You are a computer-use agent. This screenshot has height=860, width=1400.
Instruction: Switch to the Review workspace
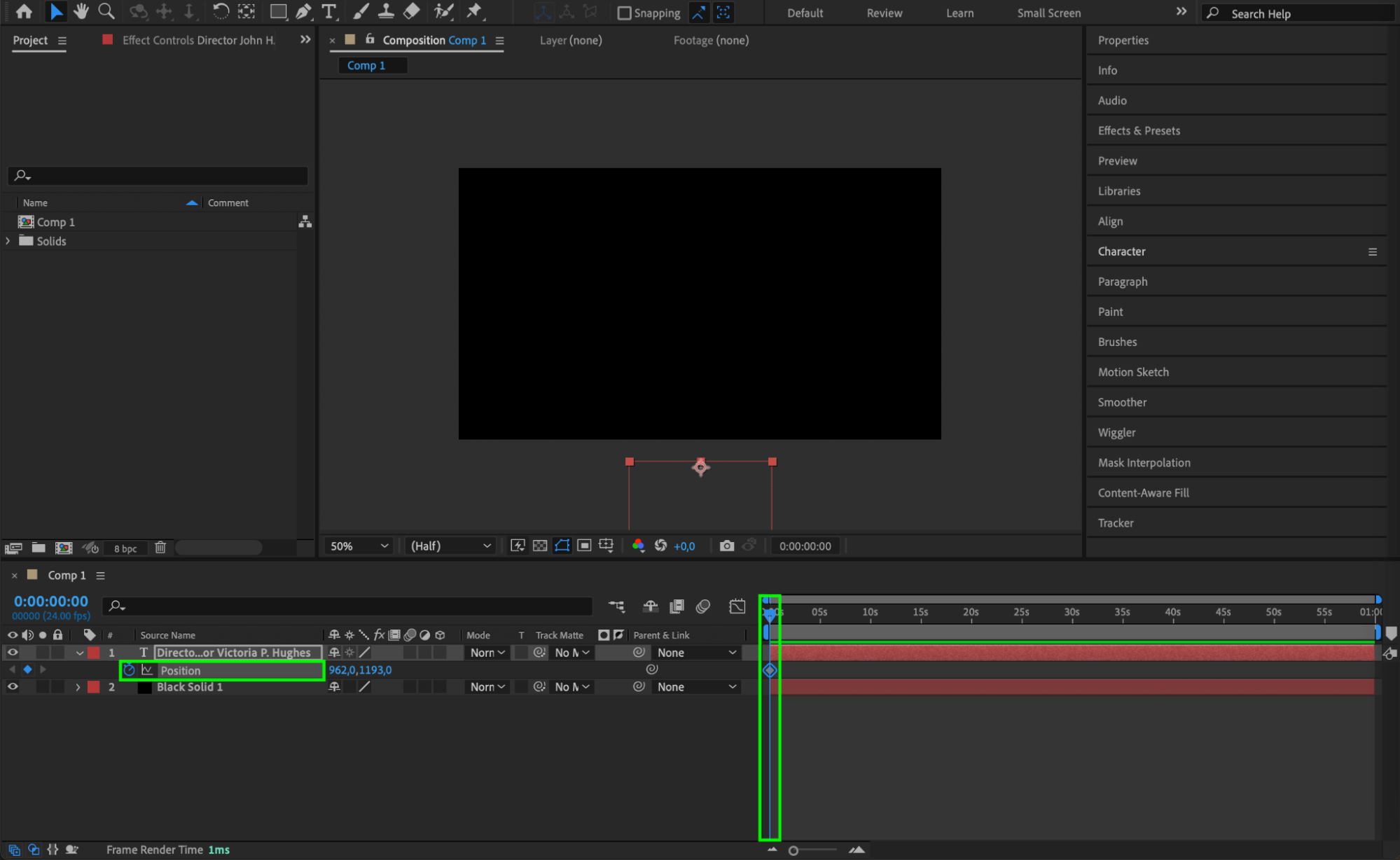point(884,13)
